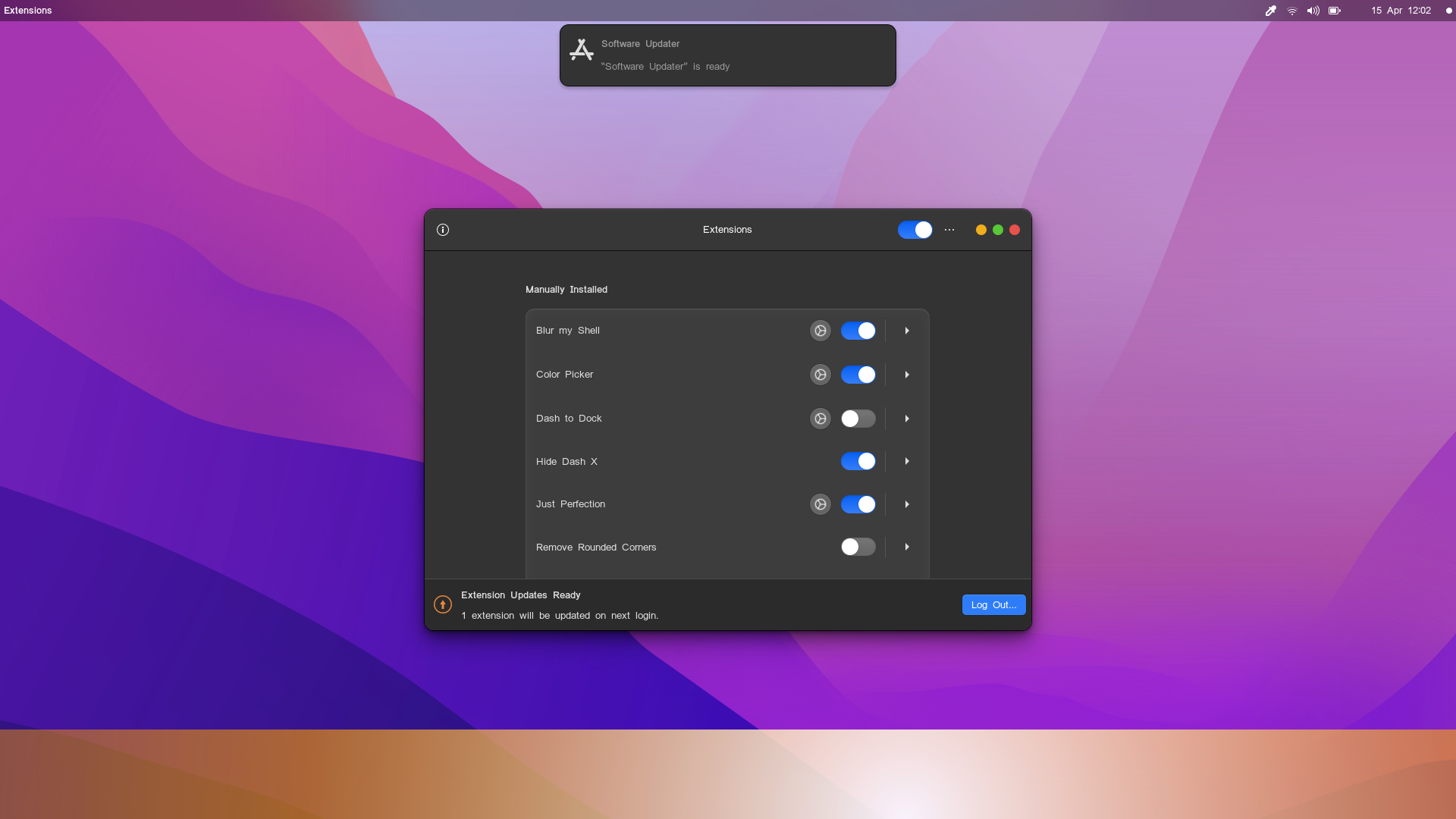Viewport: 1456px width, 819px height.
Task: Expand the Color Picker row details
Action: coord(907,375)
